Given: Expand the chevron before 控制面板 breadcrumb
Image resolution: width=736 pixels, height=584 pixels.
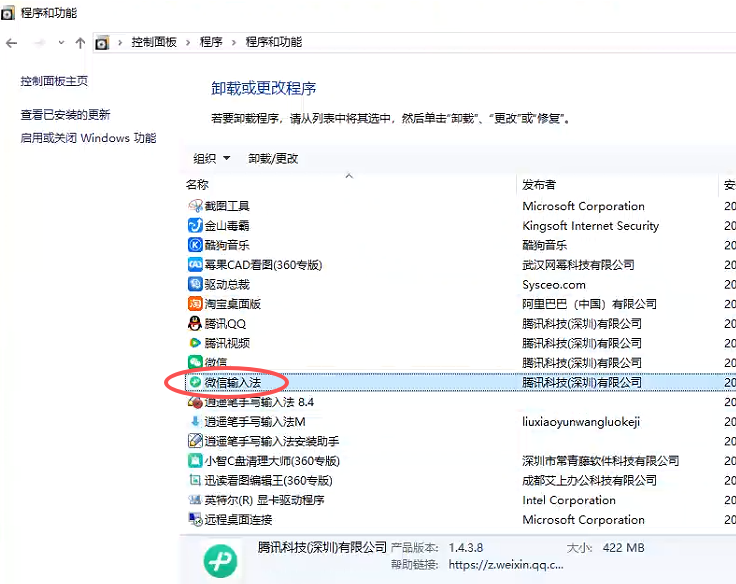Looking at the screenshot, I should point(120,43).
